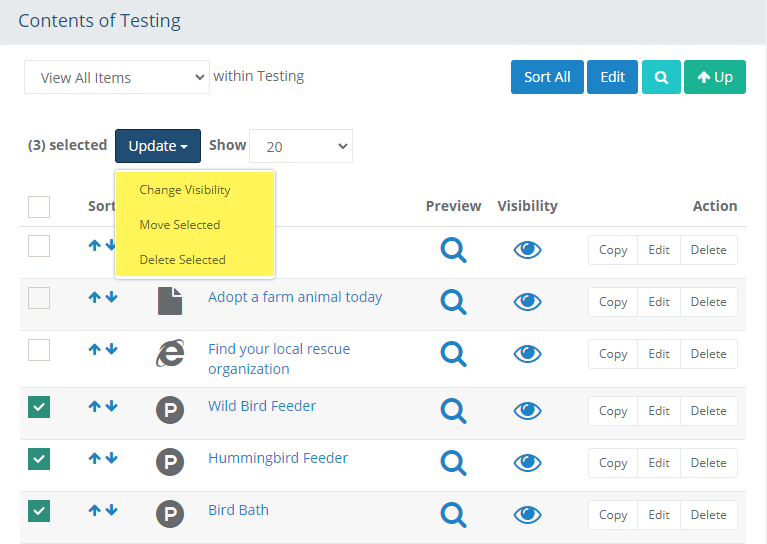Click the teal search magnifier button

click(661, 77)
